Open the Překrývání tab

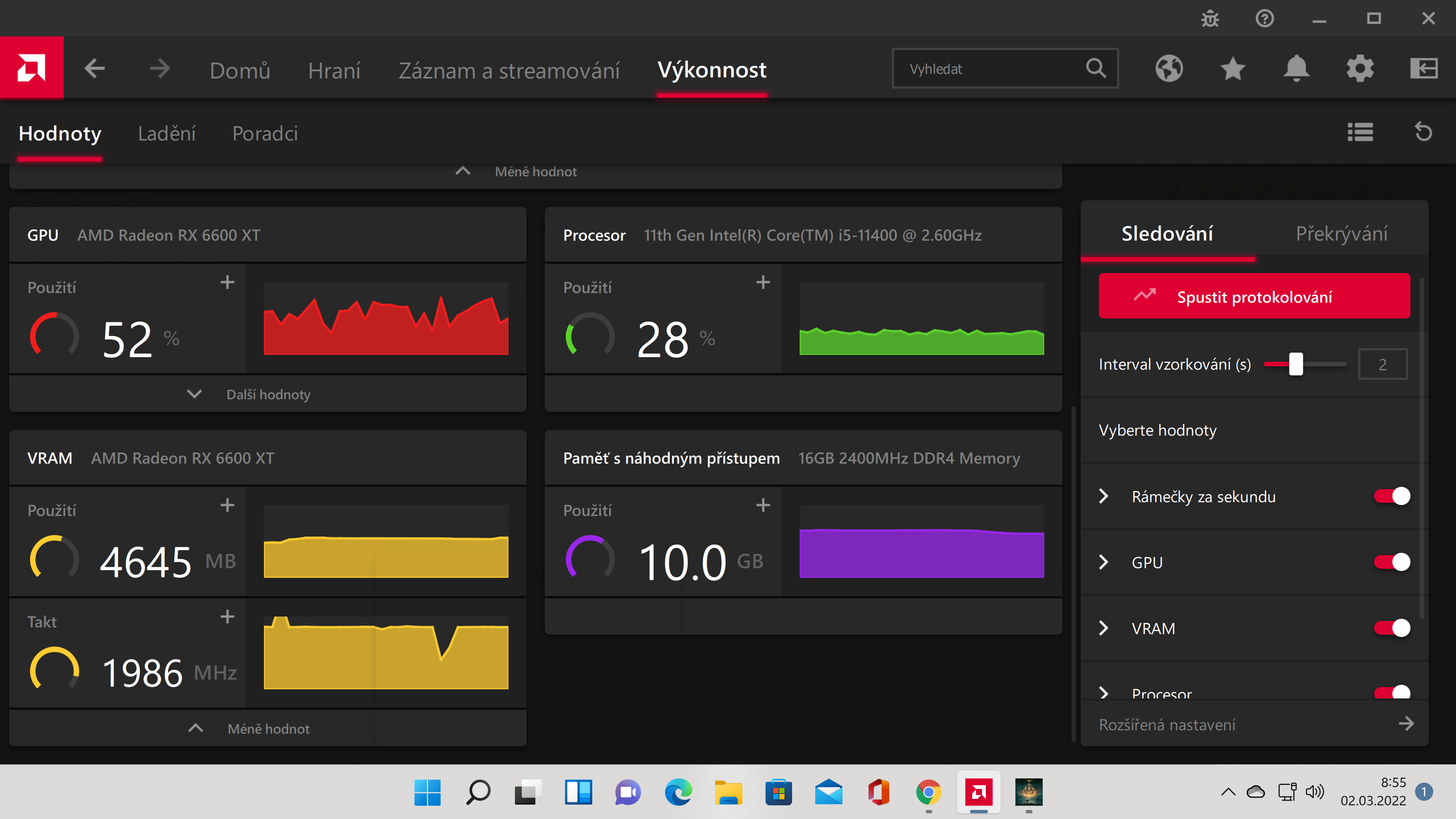pos(1341,234)
